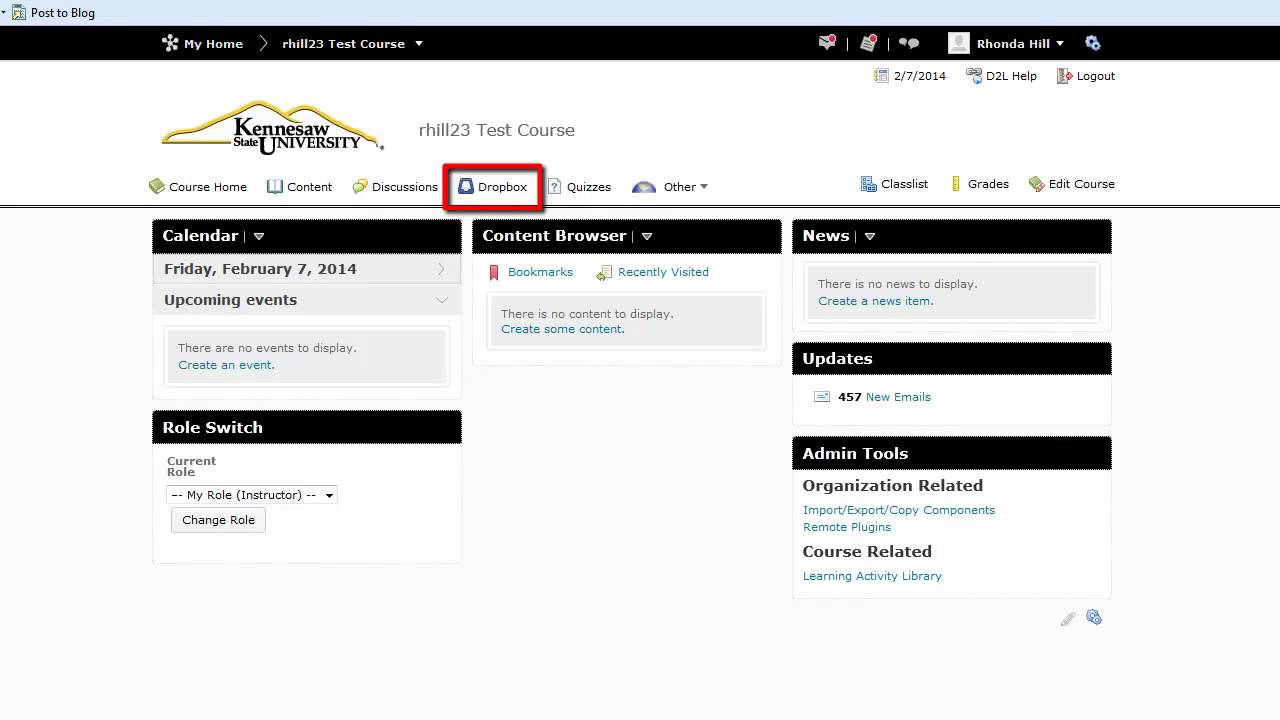This screenshot has width=1280, height=720.
Task: Click Create some content link
Action: (563, 329)
